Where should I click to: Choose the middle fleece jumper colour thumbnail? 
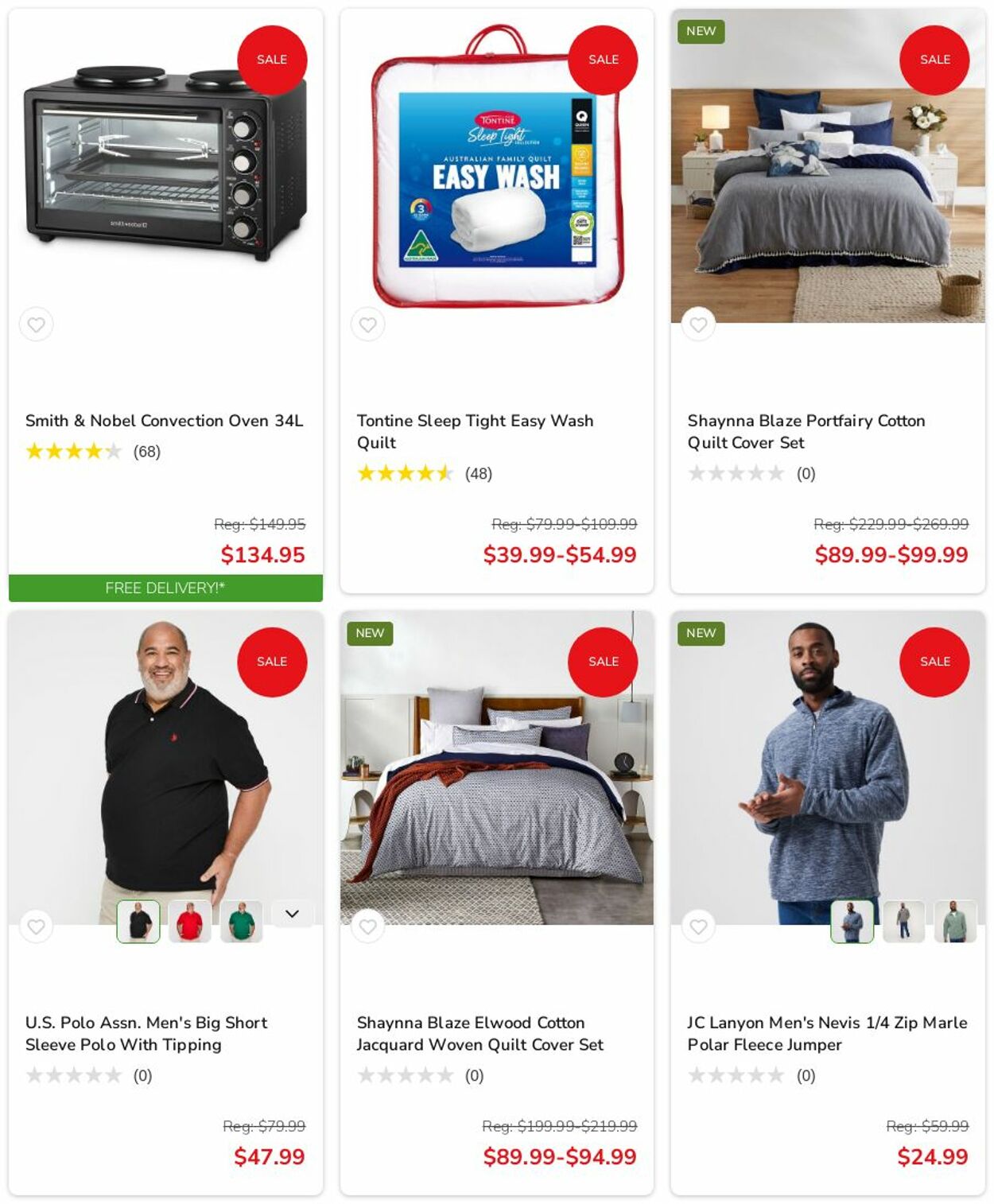[904, 922]
